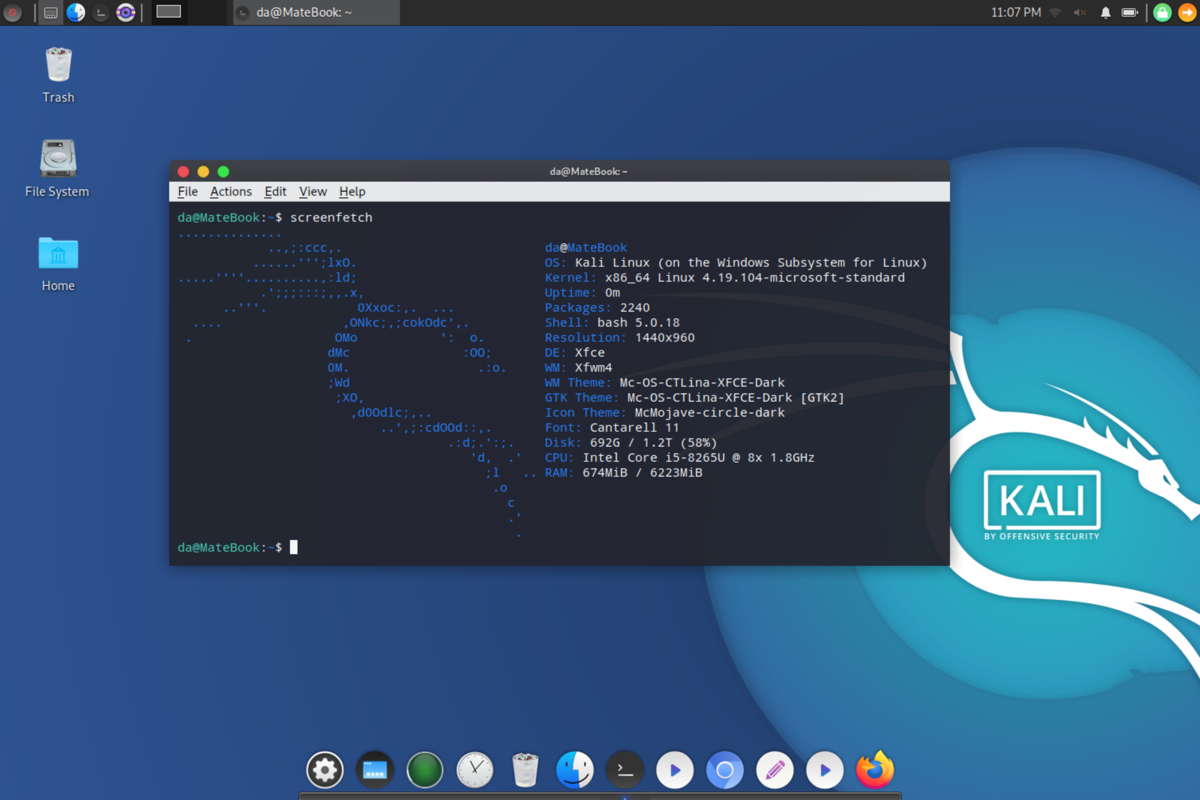Select the Home folder desktop icon
1200x800 pixels.
pos(58,264)
